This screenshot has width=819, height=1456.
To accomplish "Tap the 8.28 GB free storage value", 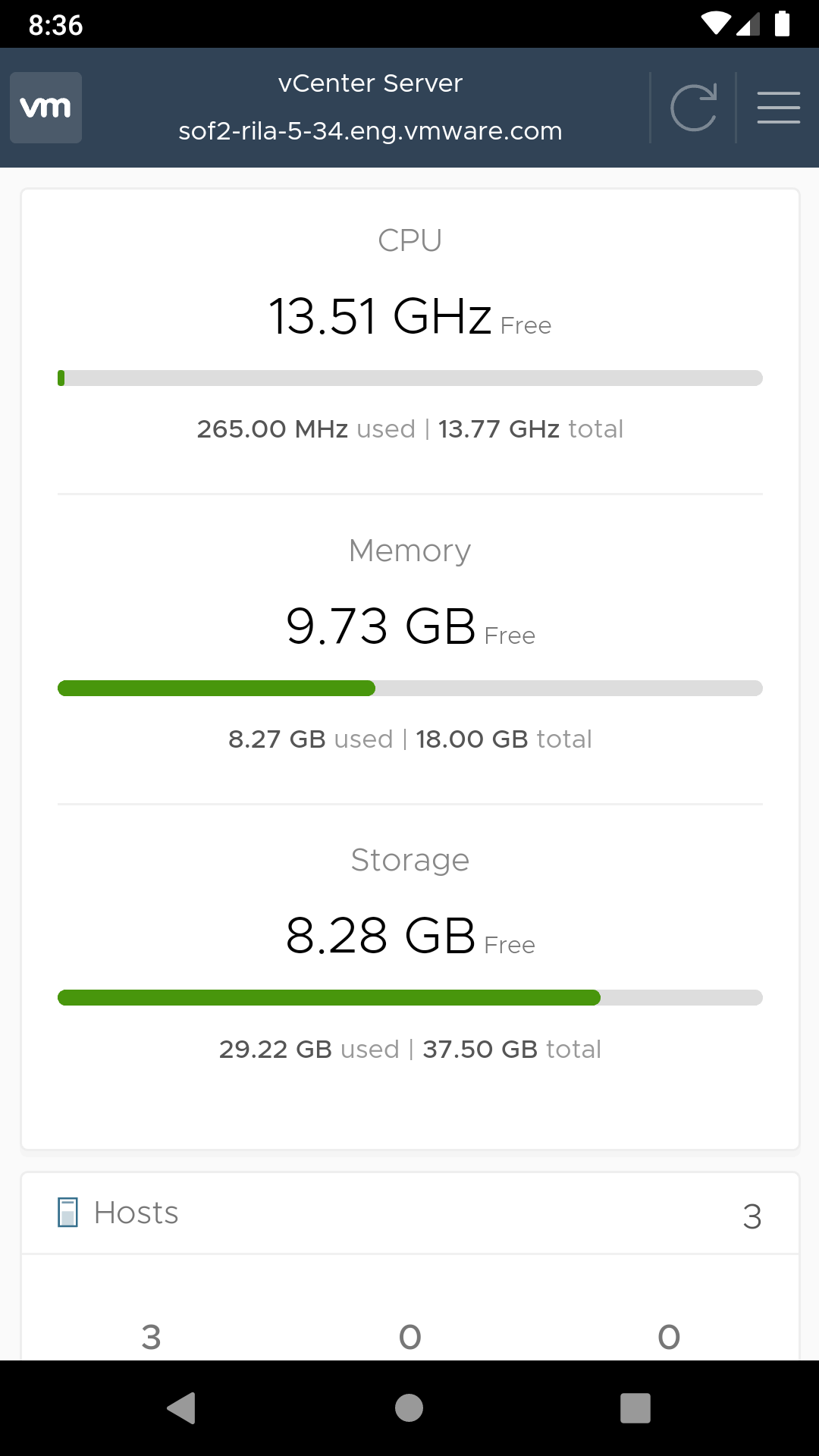I will pos(381,936).
